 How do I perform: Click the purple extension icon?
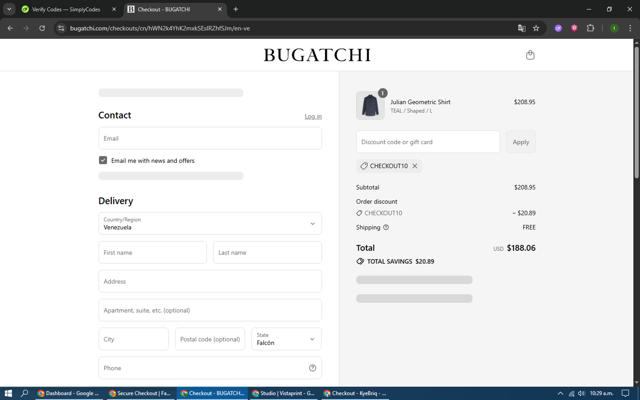pyautogui.click(x=558, y=28)
